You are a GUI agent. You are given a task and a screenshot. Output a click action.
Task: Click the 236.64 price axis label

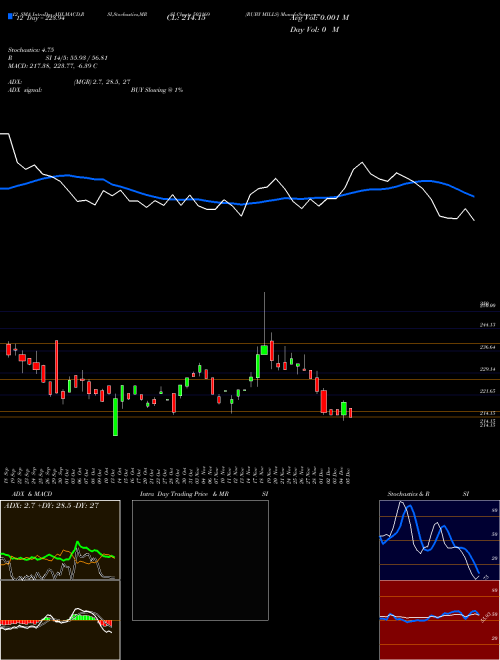[x=487, y=347]
